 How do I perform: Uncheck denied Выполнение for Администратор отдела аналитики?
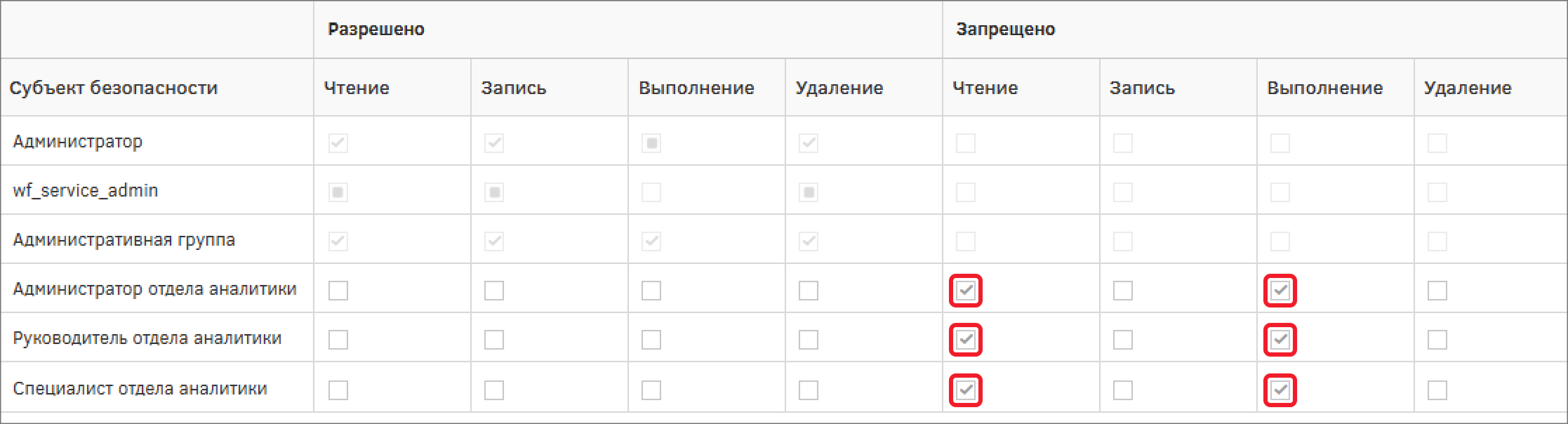tap(1280, 291)
